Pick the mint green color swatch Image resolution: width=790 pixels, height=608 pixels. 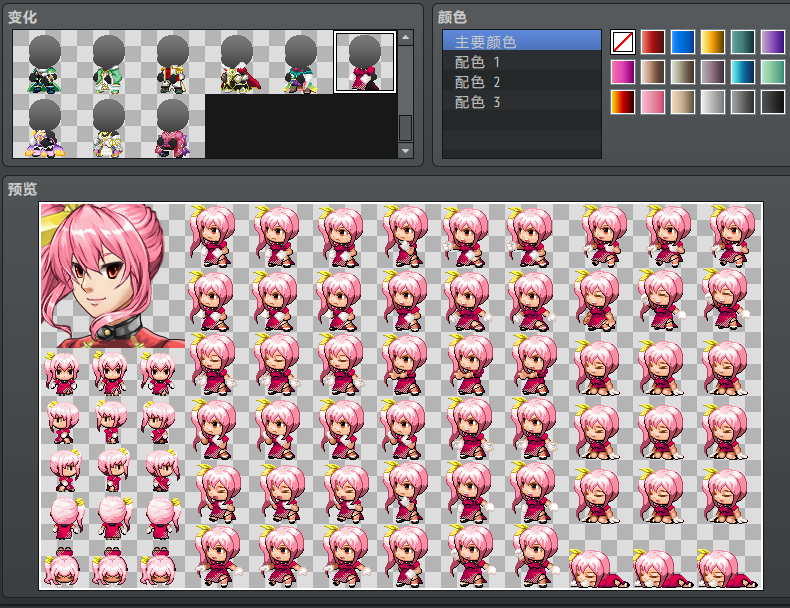tap(773, 72)
